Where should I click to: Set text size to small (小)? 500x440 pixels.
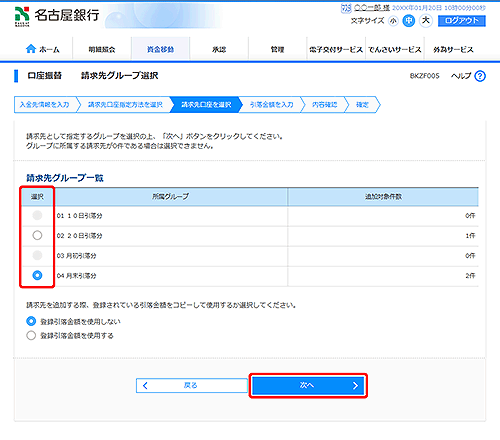click(x=393, y=21)
